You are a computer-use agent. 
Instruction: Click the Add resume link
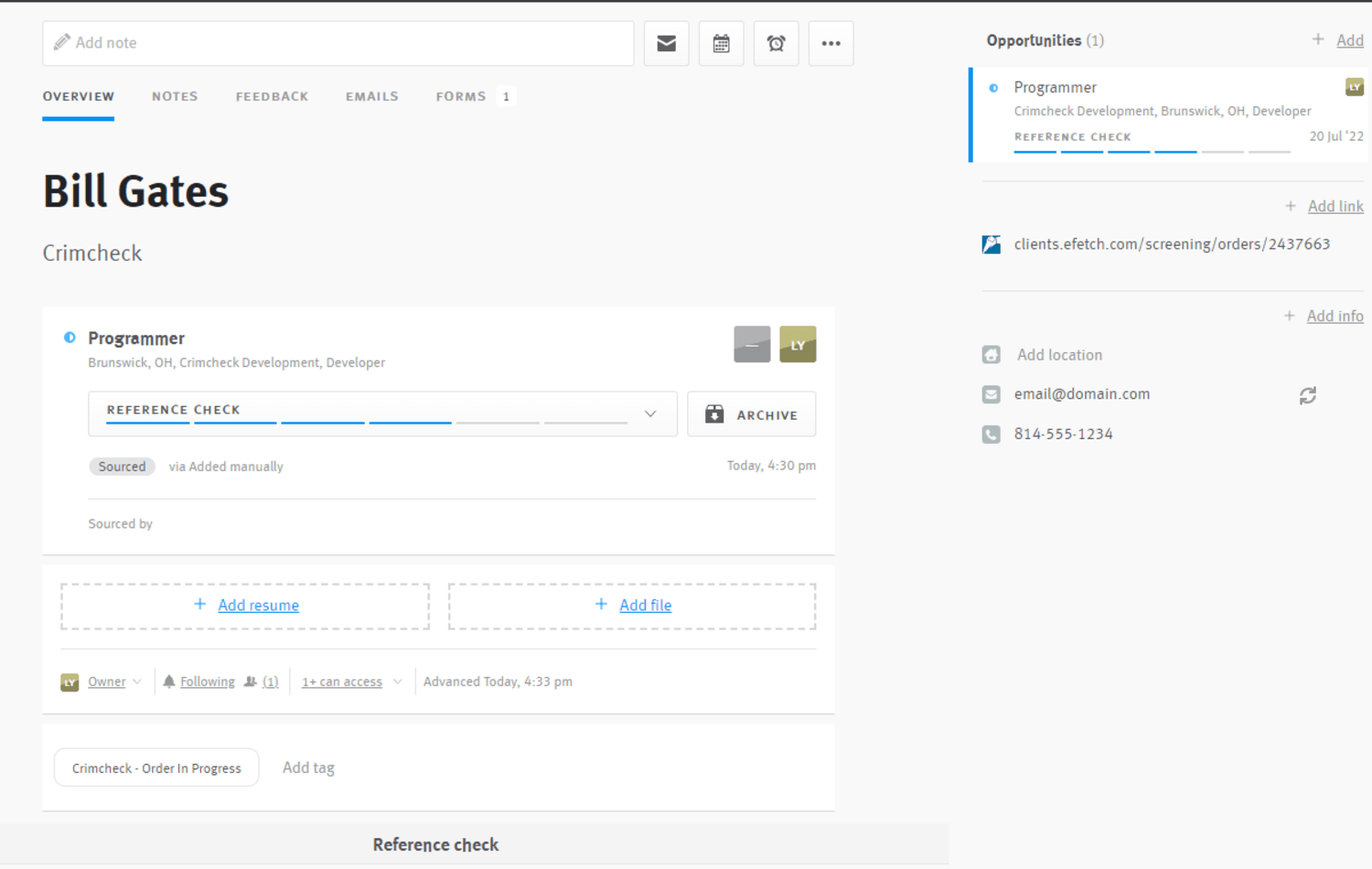(258, 606)
